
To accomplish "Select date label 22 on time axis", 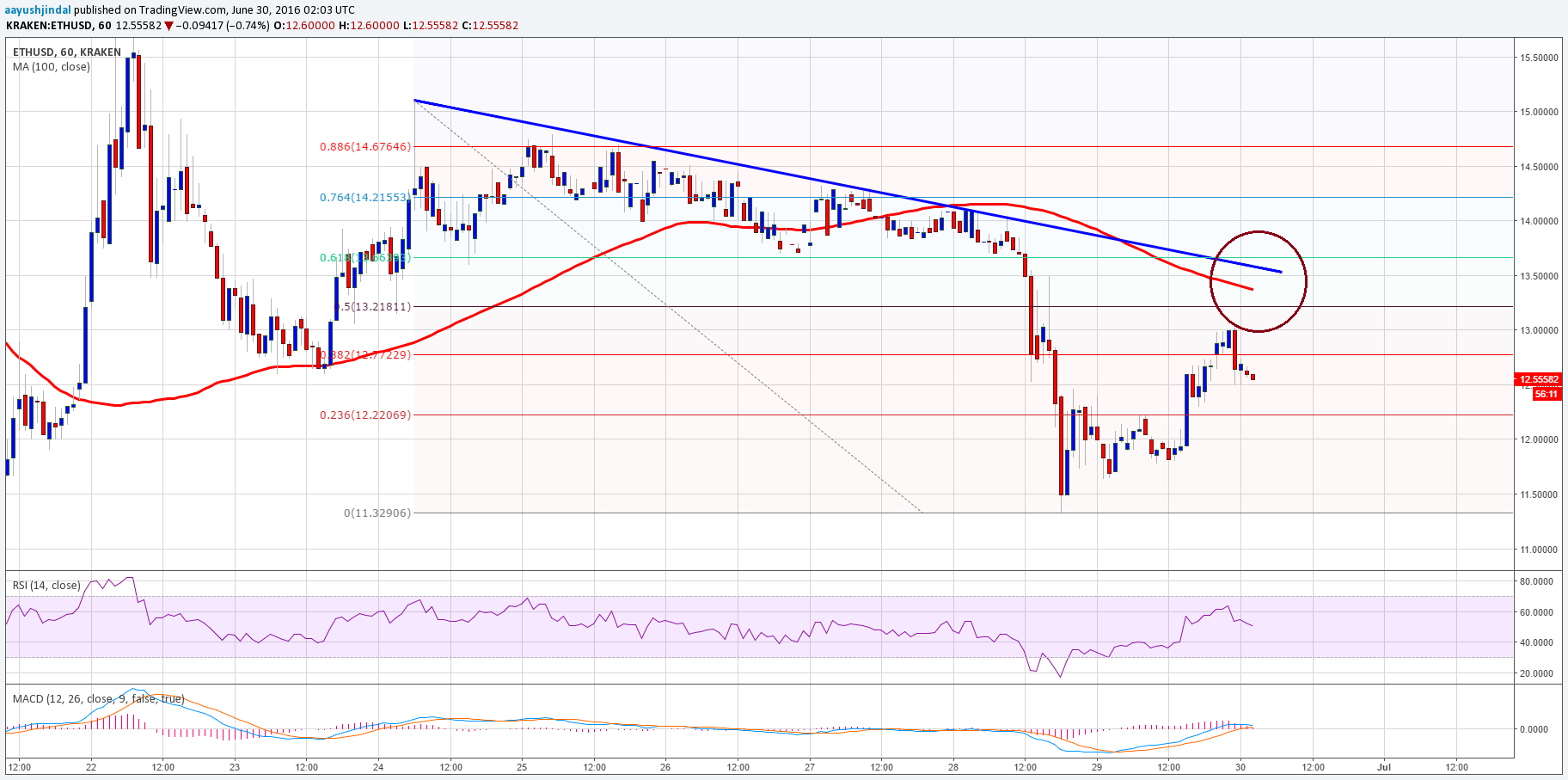I will (x=90, y=767).
